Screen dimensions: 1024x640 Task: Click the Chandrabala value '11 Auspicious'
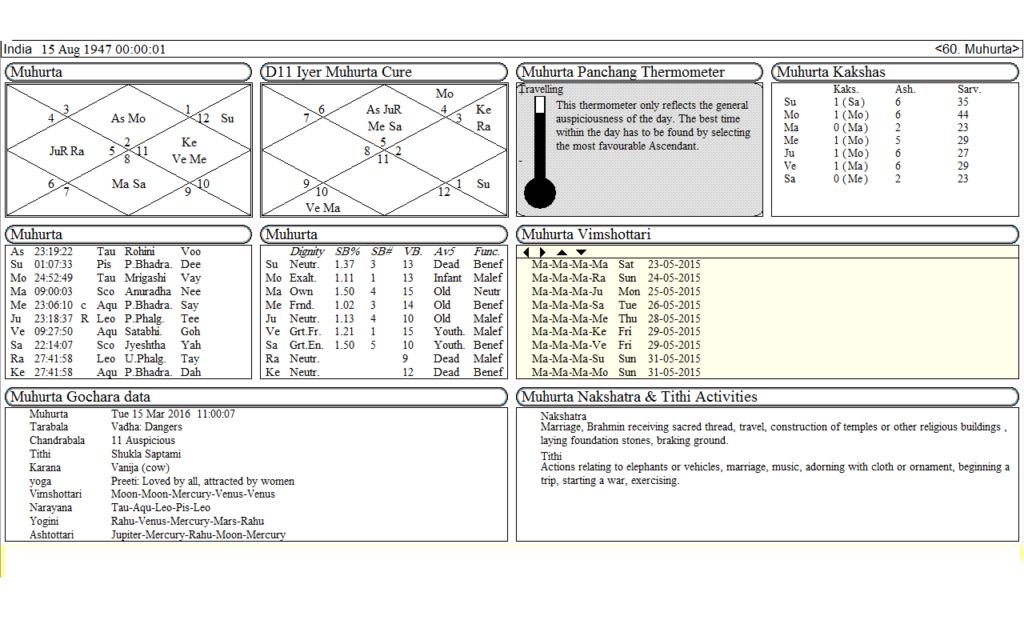(142, 441)
